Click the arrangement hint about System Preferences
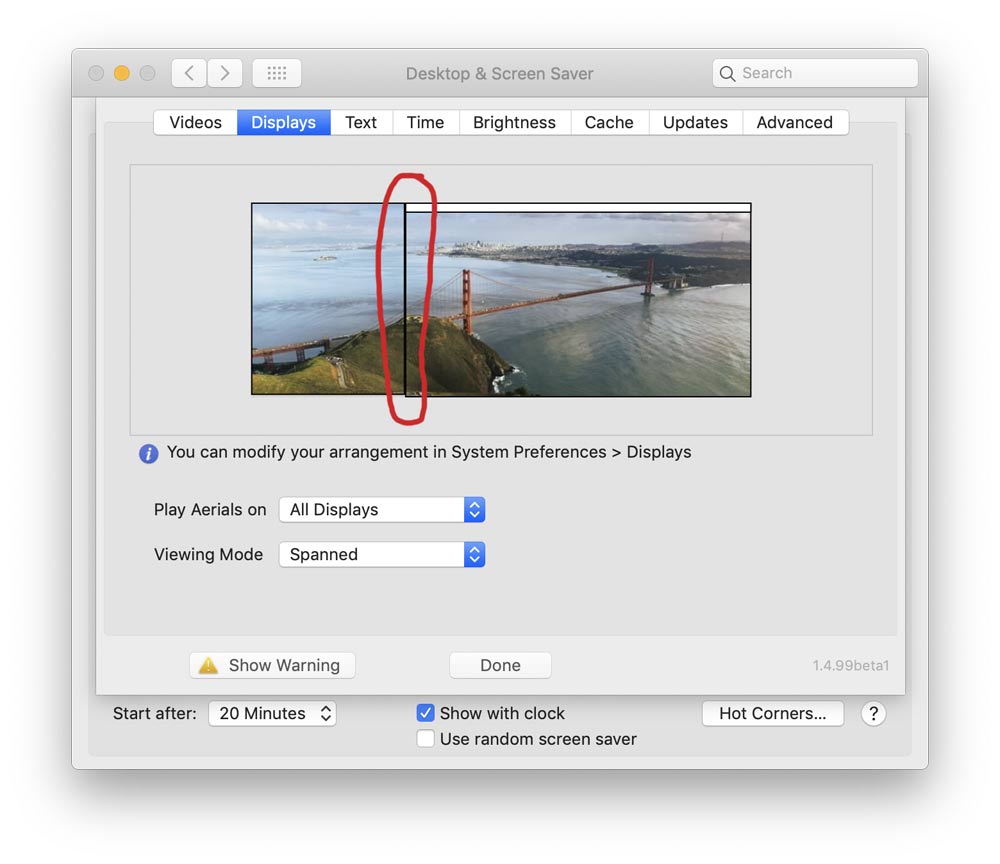Screen dimensions: 1000x864 pos(429,452)
